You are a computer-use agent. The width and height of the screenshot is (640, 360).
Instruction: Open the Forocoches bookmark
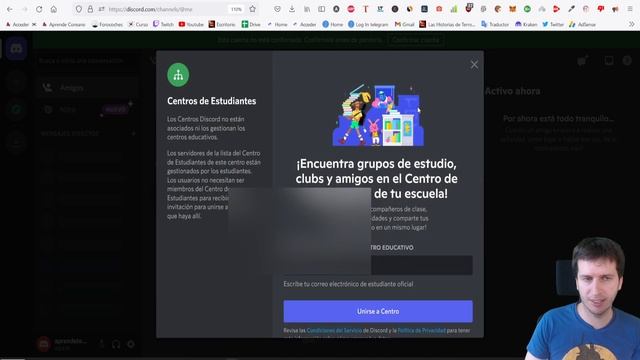tap(107, 24)
